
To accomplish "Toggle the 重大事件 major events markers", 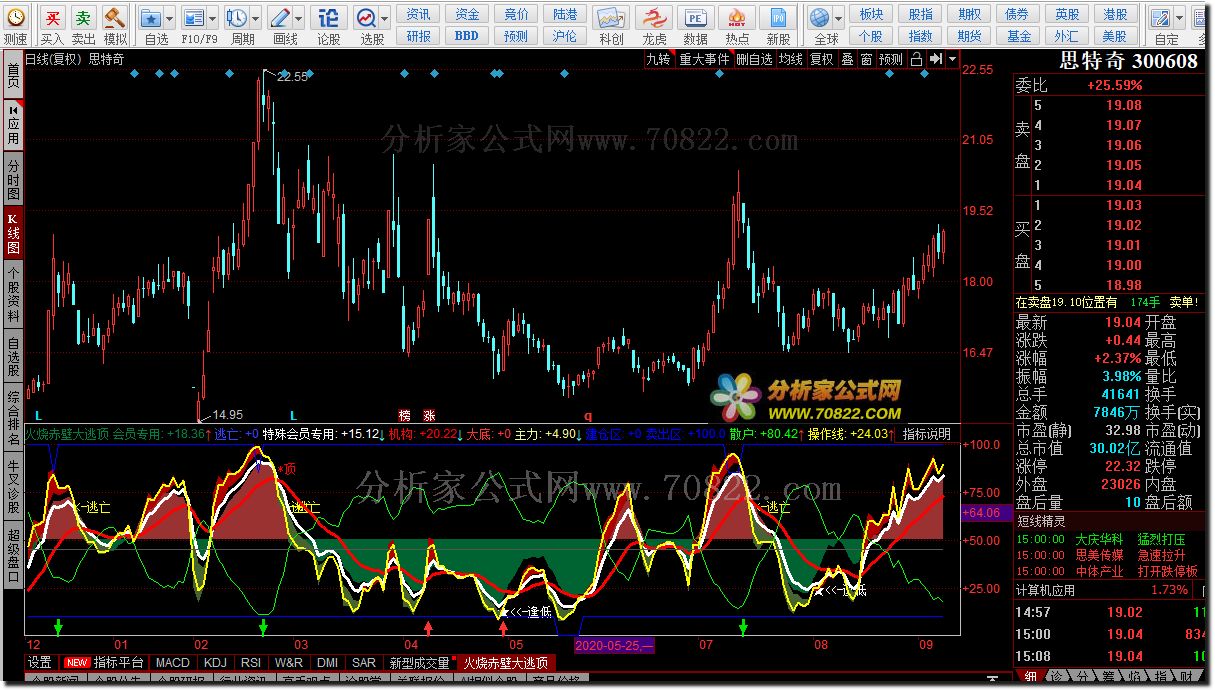I will (x=705, y=59).
